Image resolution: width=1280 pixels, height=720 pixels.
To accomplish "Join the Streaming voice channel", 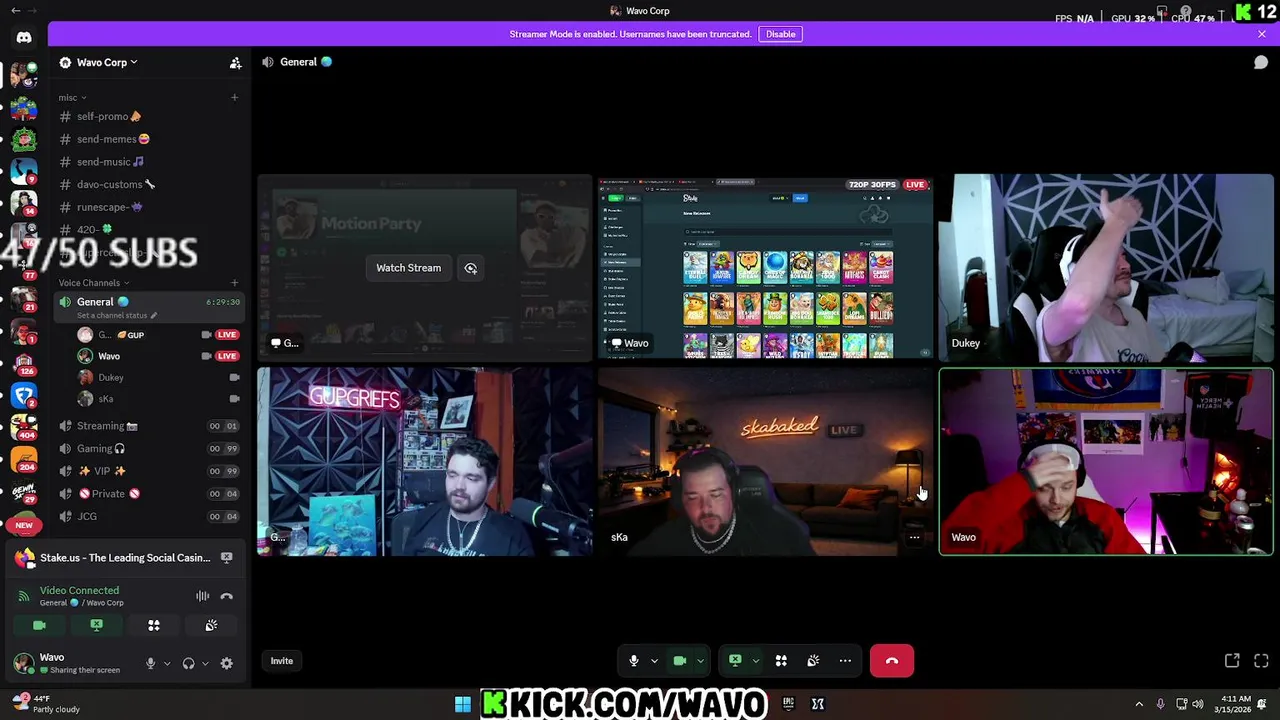I will 148,426.
